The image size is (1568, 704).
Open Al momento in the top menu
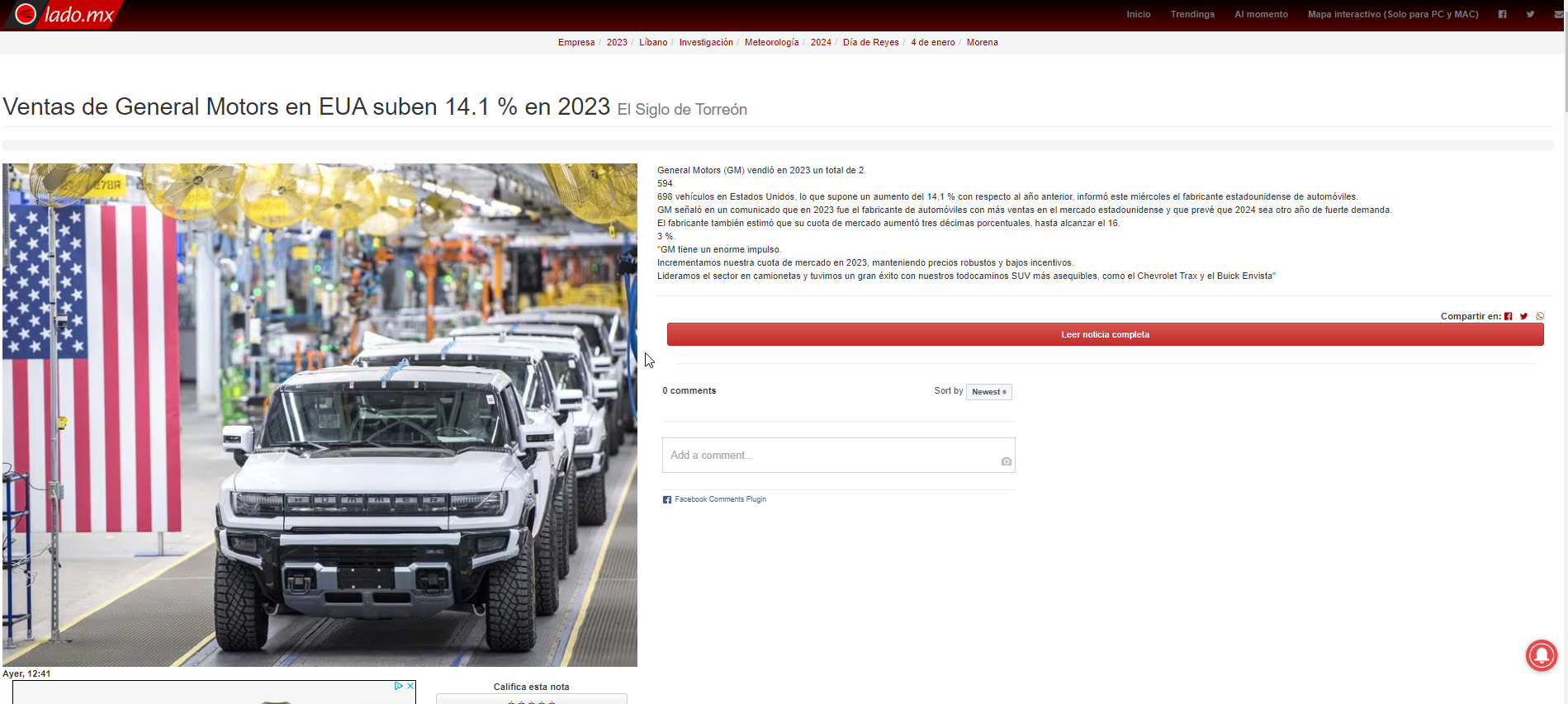click(1261, 14)
